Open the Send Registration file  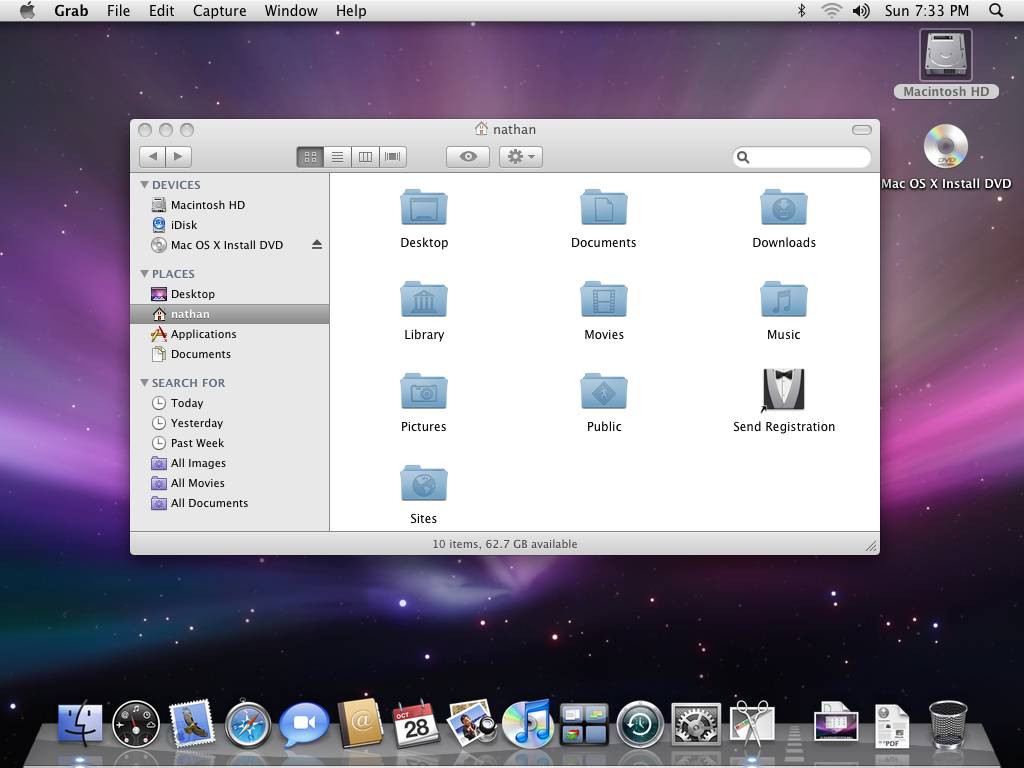tap(784, 390)
